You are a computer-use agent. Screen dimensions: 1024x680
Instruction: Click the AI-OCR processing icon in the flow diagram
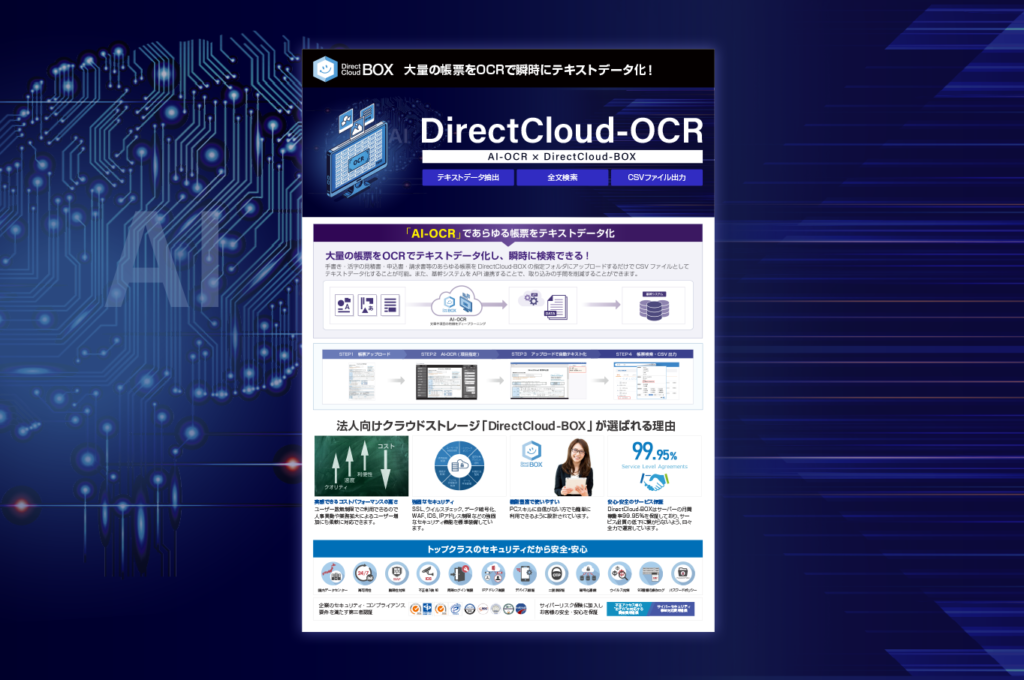pos(456,302)
